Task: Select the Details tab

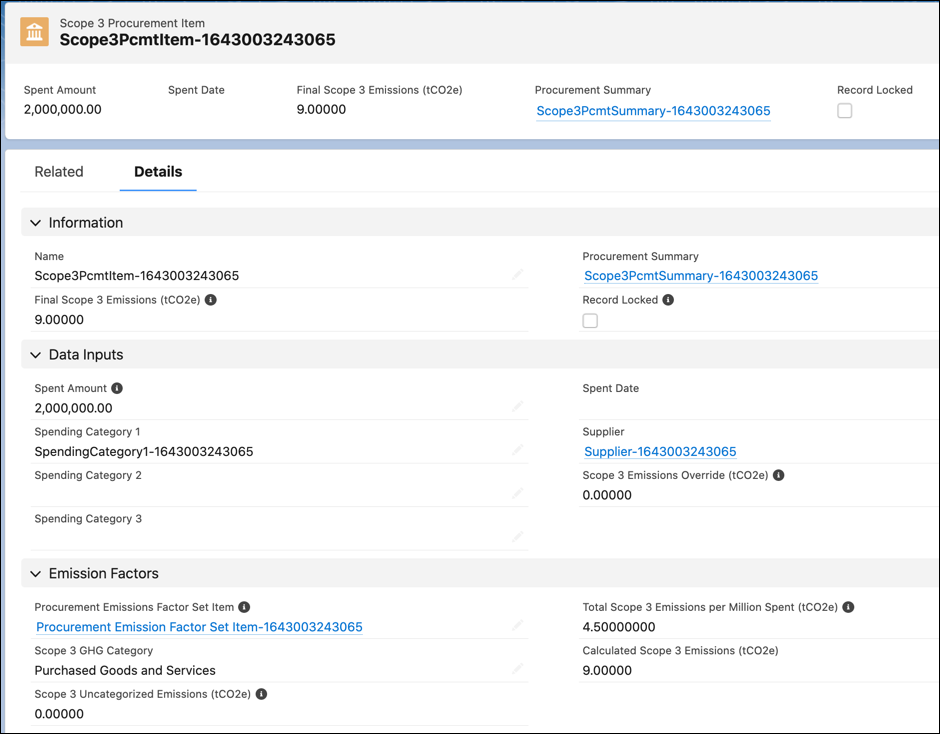Action: click(158, 172)
